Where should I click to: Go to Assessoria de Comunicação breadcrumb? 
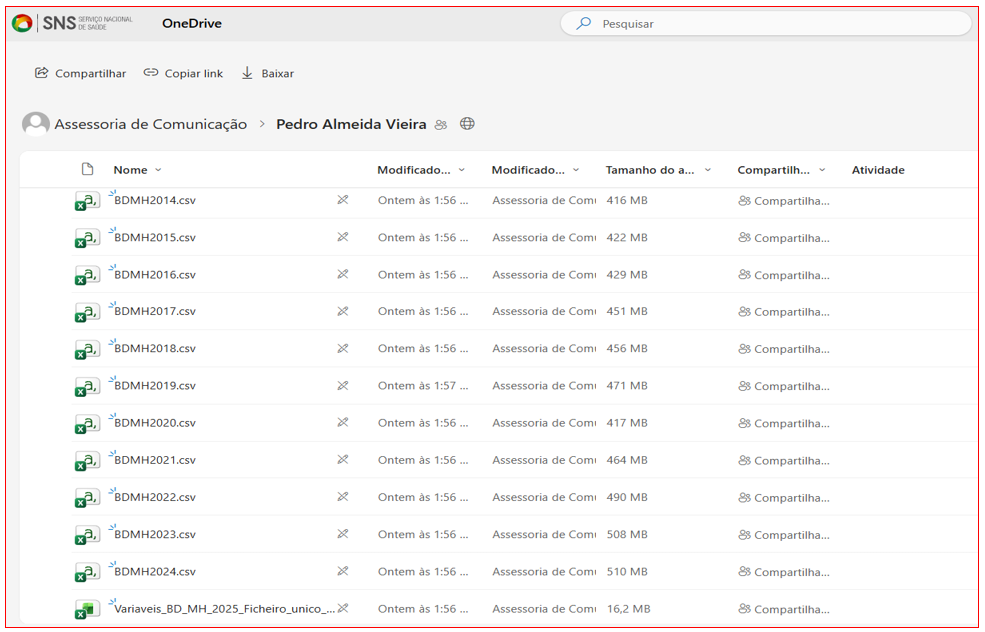click(150, 124)
